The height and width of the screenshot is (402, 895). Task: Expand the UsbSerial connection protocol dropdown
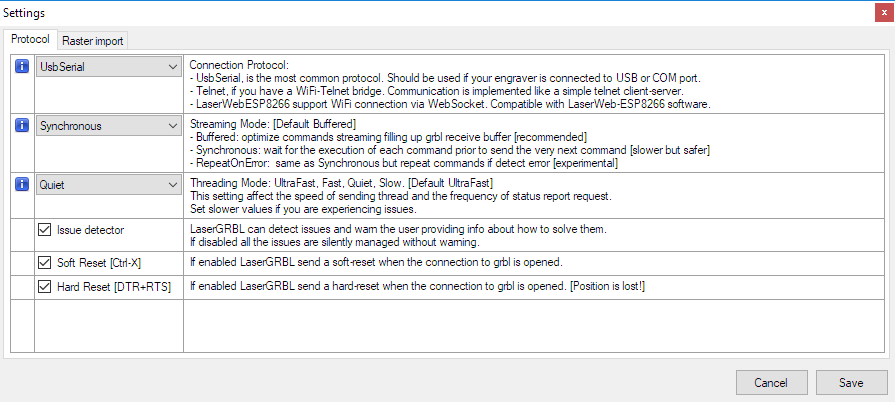tap(108, 67)
